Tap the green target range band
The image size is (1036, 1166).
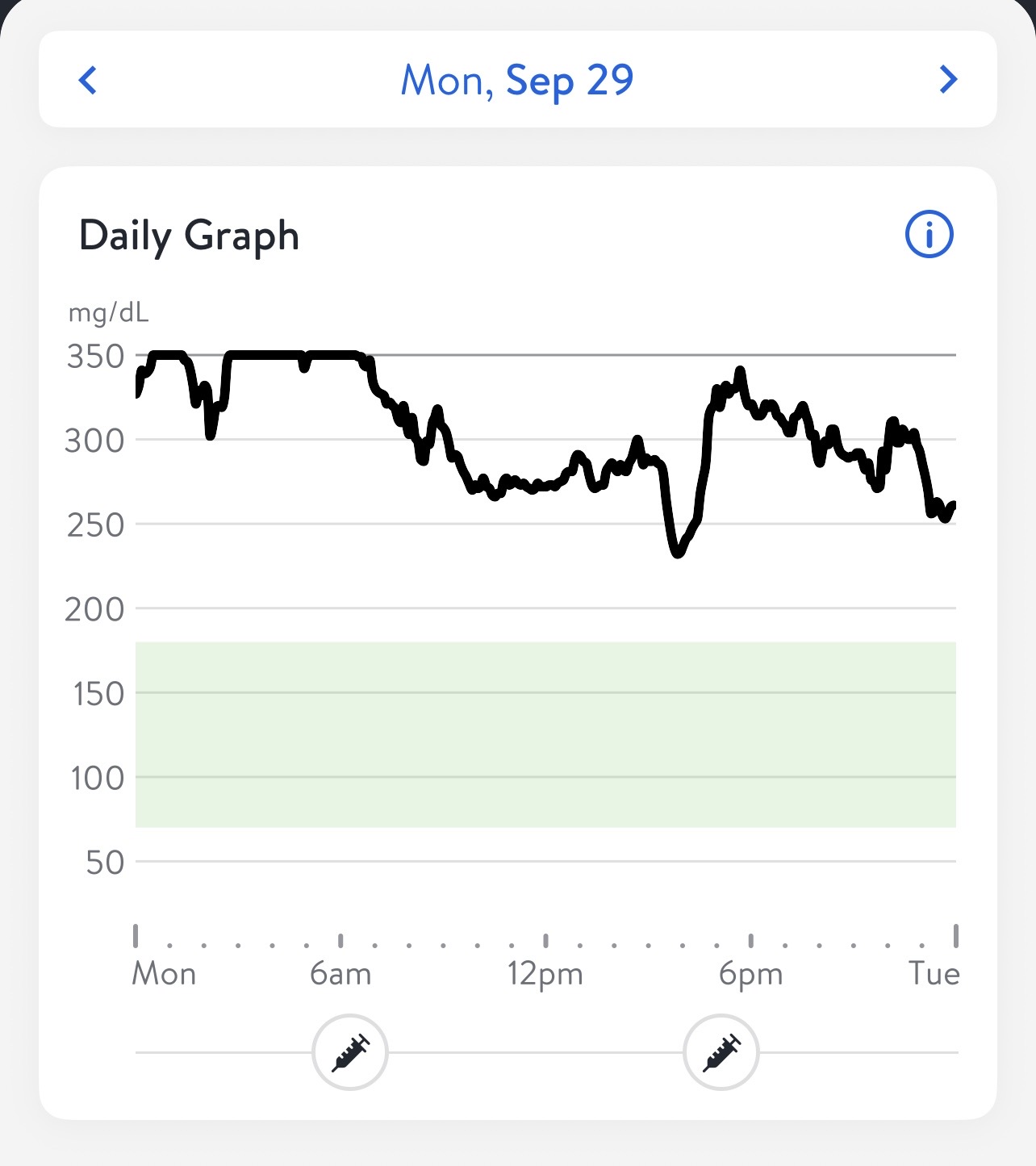click(x=545, y=734)
